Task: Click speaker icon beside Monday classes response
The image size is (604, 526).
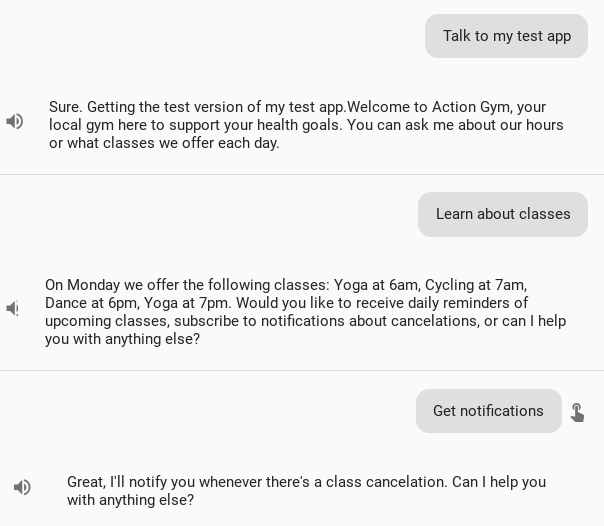Action: coord(13,309)
